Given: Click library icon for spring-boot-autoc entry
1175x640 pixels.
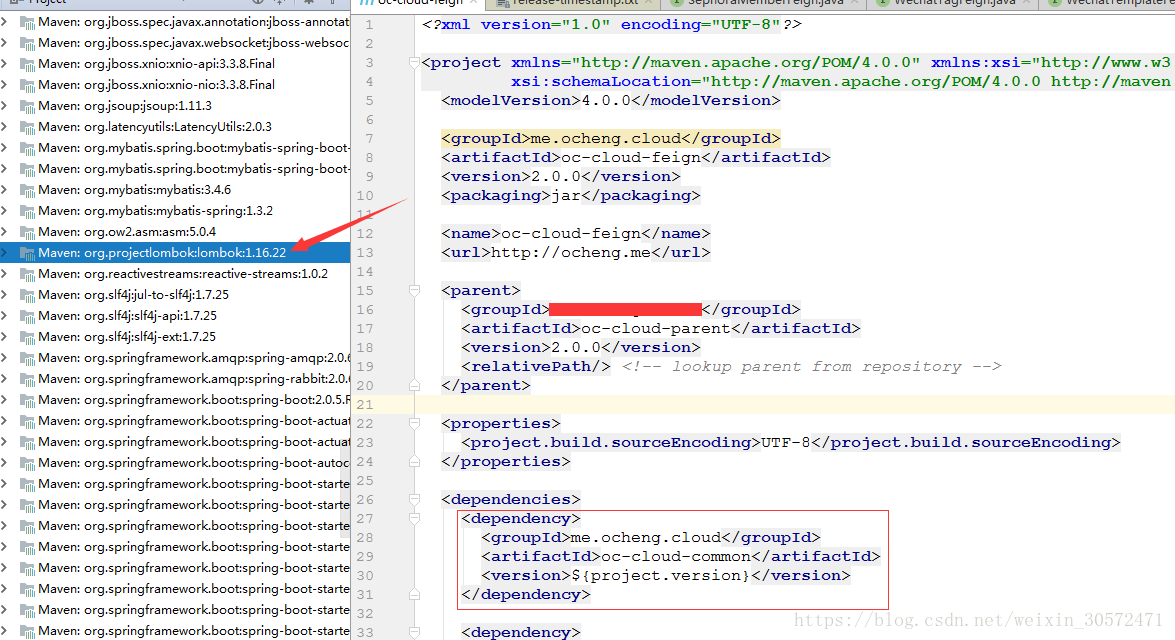Looking at the screenshot, I should (x=28, y=463).
